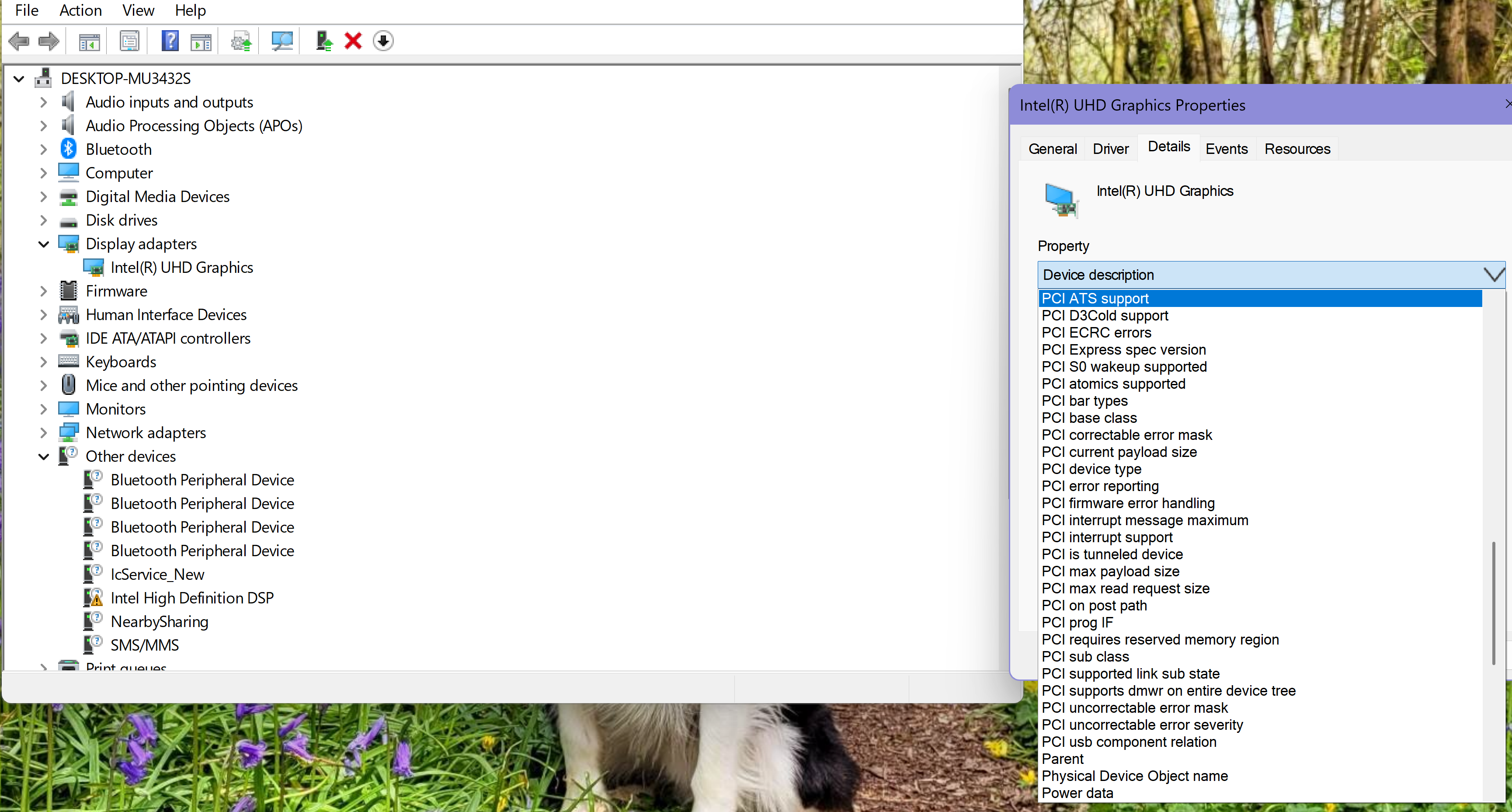Collapse the Display adapters category
The height and width of the screenshot is (812, 1512).
point(43,244)
